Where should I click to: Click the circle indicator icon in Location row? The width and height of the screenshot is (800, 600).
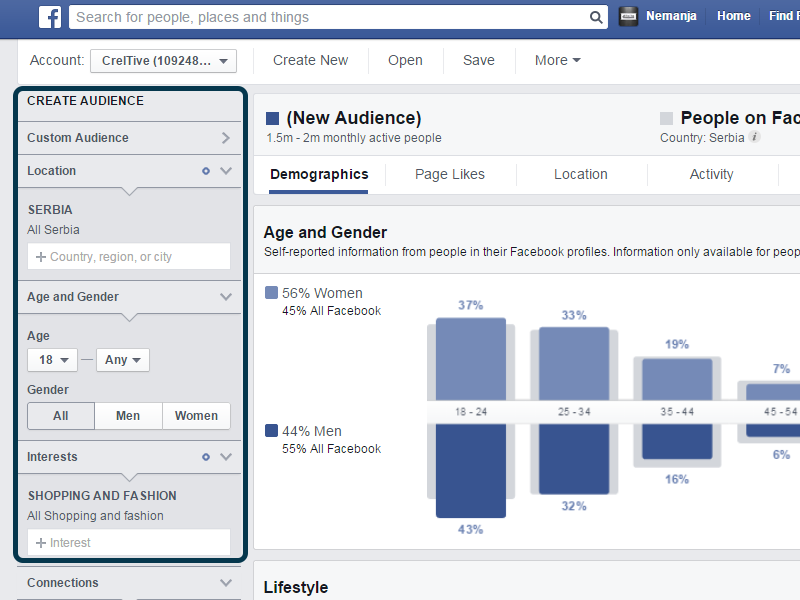[206, 171]
